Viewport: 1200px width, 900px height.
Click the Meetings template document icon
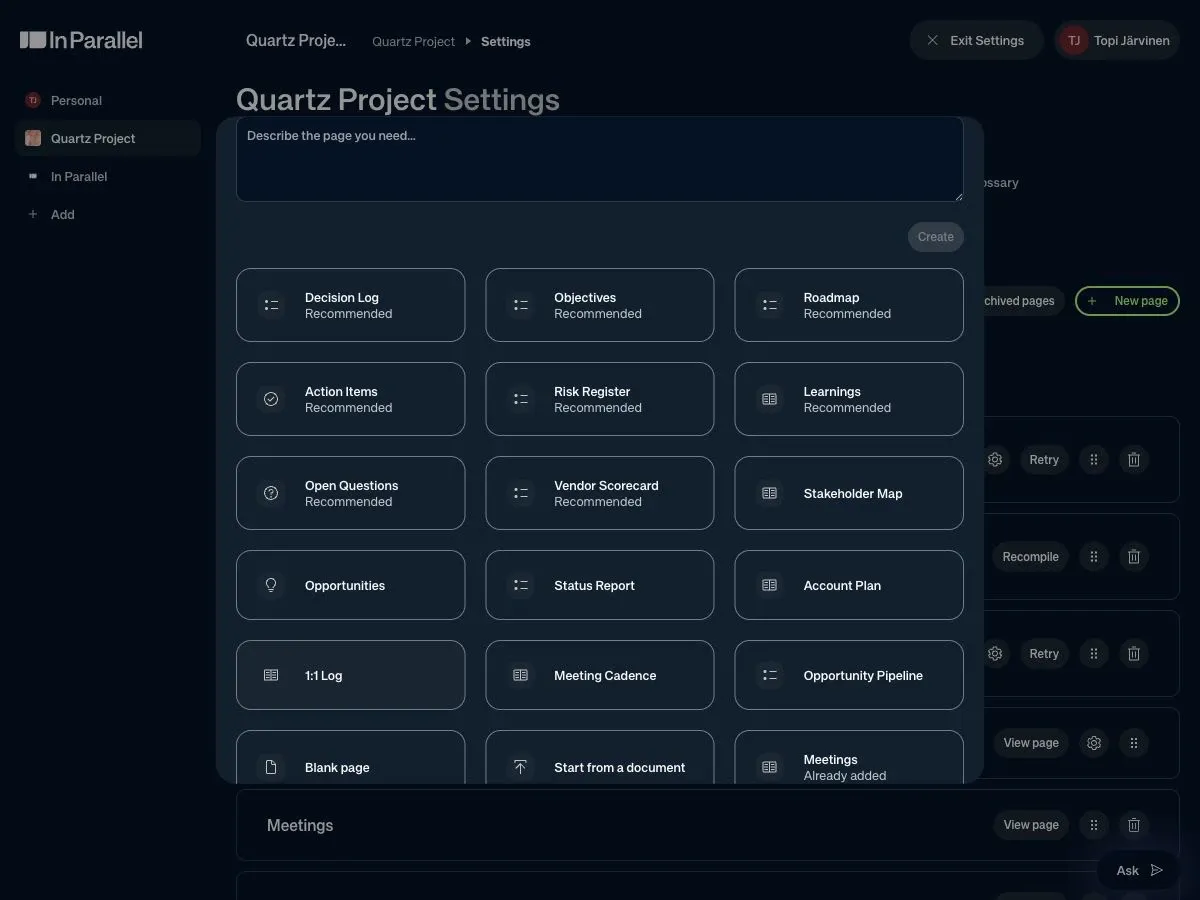(x=769, y=767)
